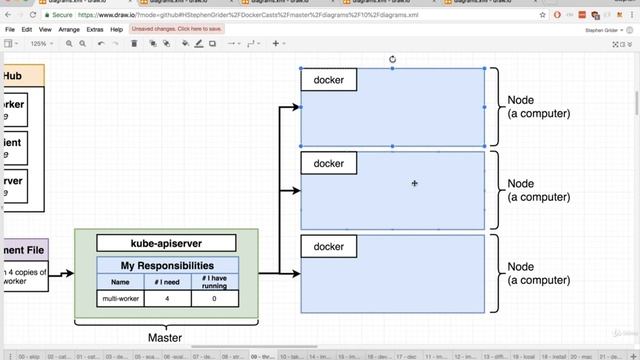Screen dimensions: 640x360
Task: Click the Unsaved changes save notice
Action: tap(176, 29)
